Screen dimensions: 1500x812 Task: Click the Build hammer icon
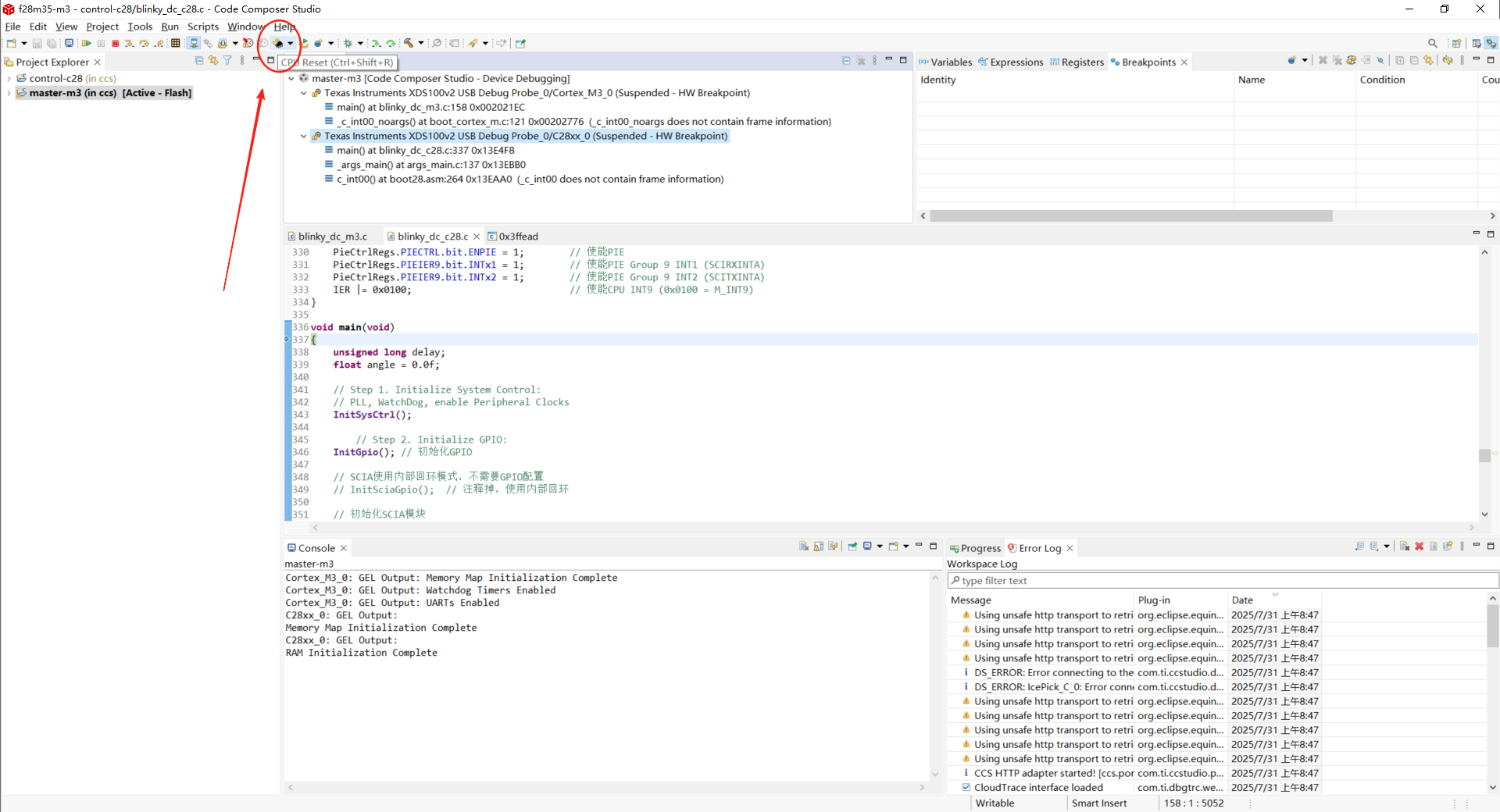pos(408,44)
